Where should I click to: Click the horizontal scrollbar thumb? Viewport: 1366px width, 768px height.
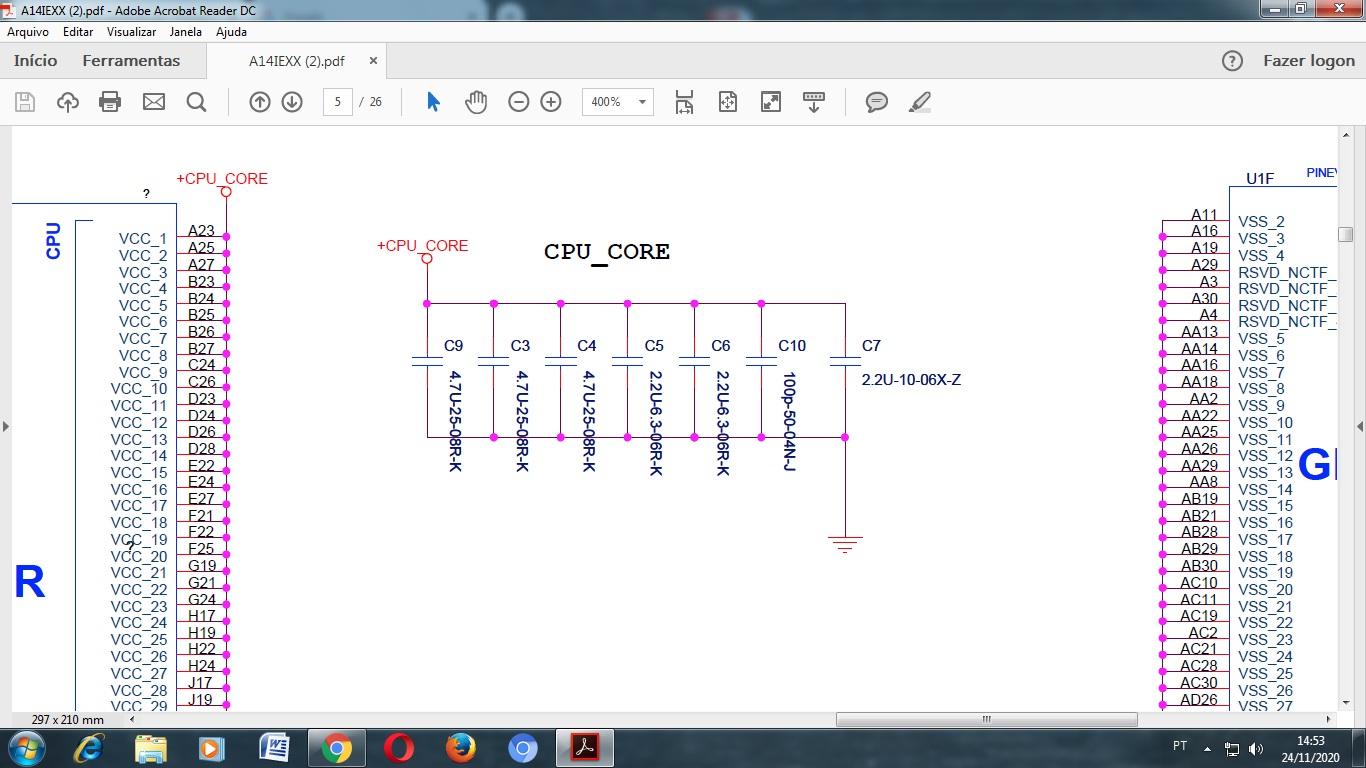(986, 719)
